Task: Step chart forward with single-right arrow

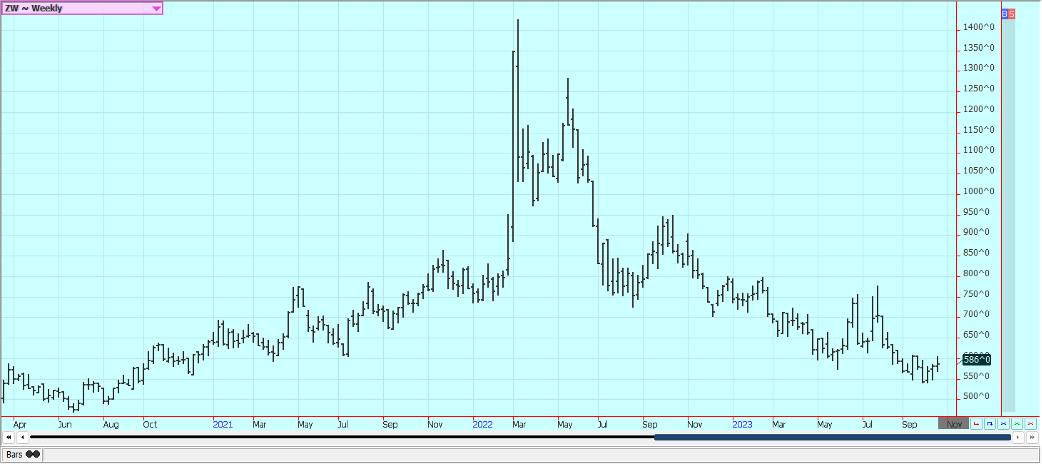Action: [x=1018, y=437]
